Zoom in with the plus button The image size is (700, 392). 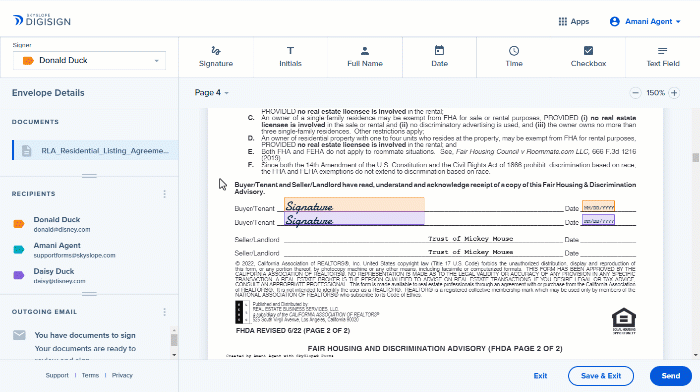[674, 93]
